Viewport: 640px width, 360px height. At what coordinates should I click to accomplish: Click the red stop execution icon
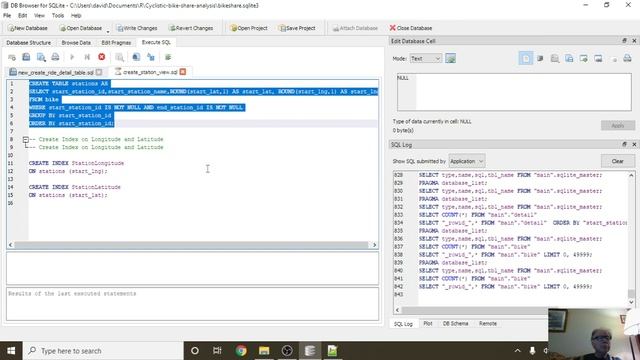coord(102,57)
